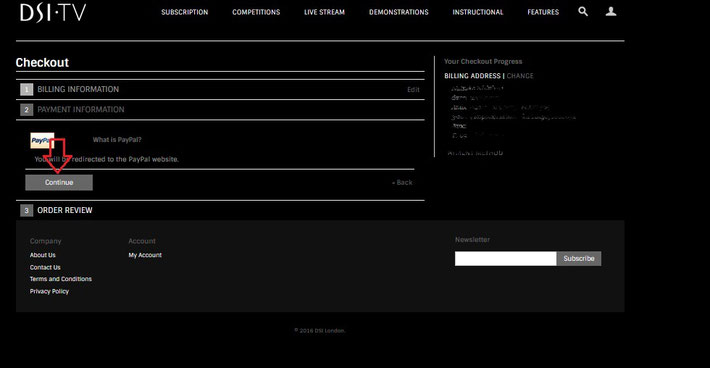The height and width of the screenshot is (368, 710).
Task: Click the Continue button
Action: tap(59, 182)
